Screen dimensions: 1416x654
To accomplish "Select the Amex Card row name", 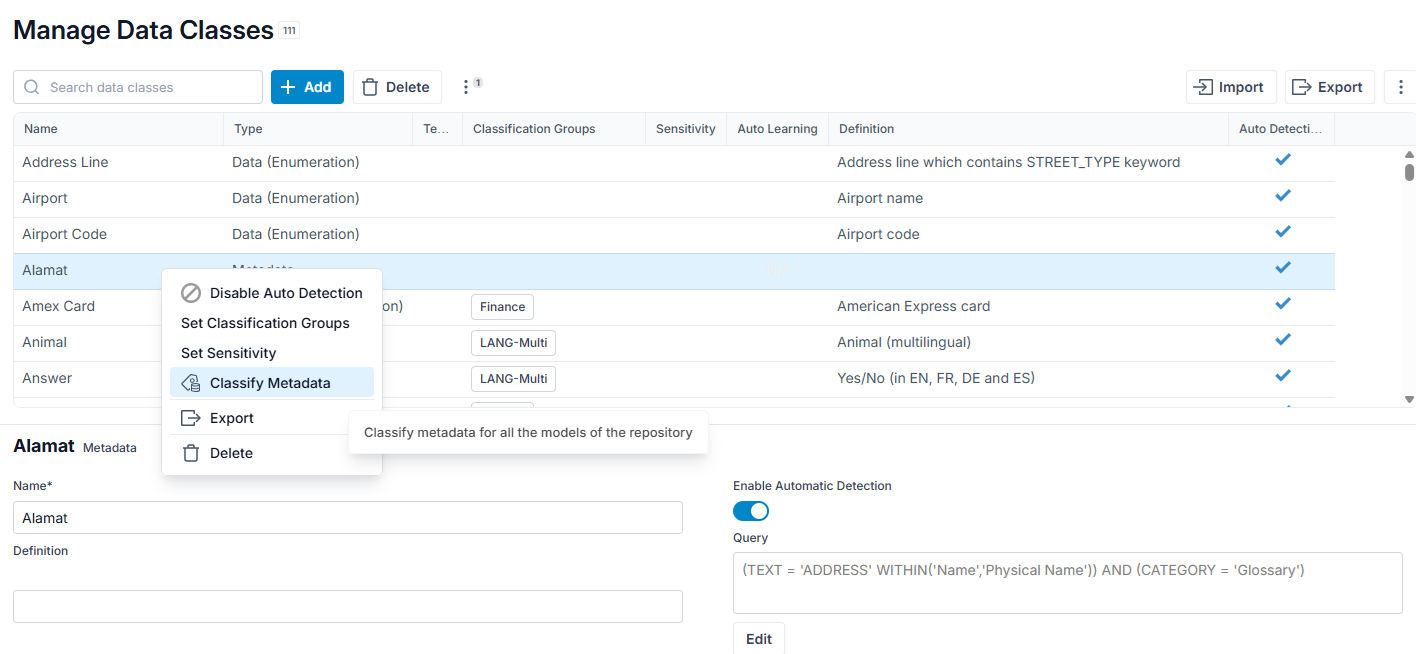I will coord(58,306).
